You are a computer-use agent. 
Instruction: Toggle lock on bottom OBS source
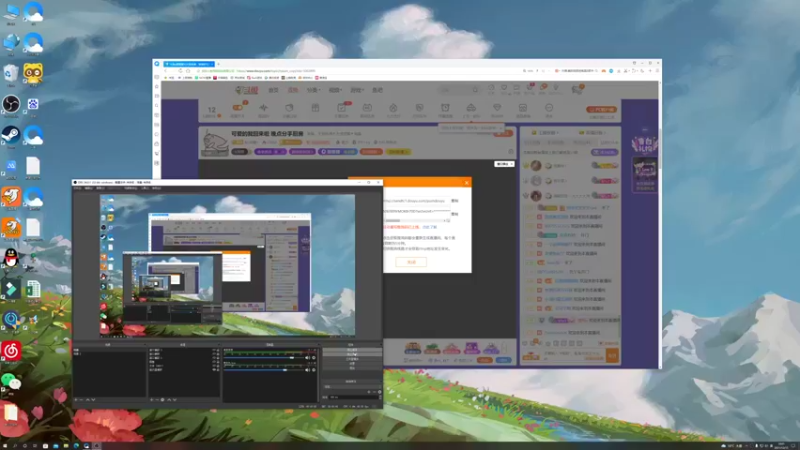pyautogui.click(x=218, y=369)
